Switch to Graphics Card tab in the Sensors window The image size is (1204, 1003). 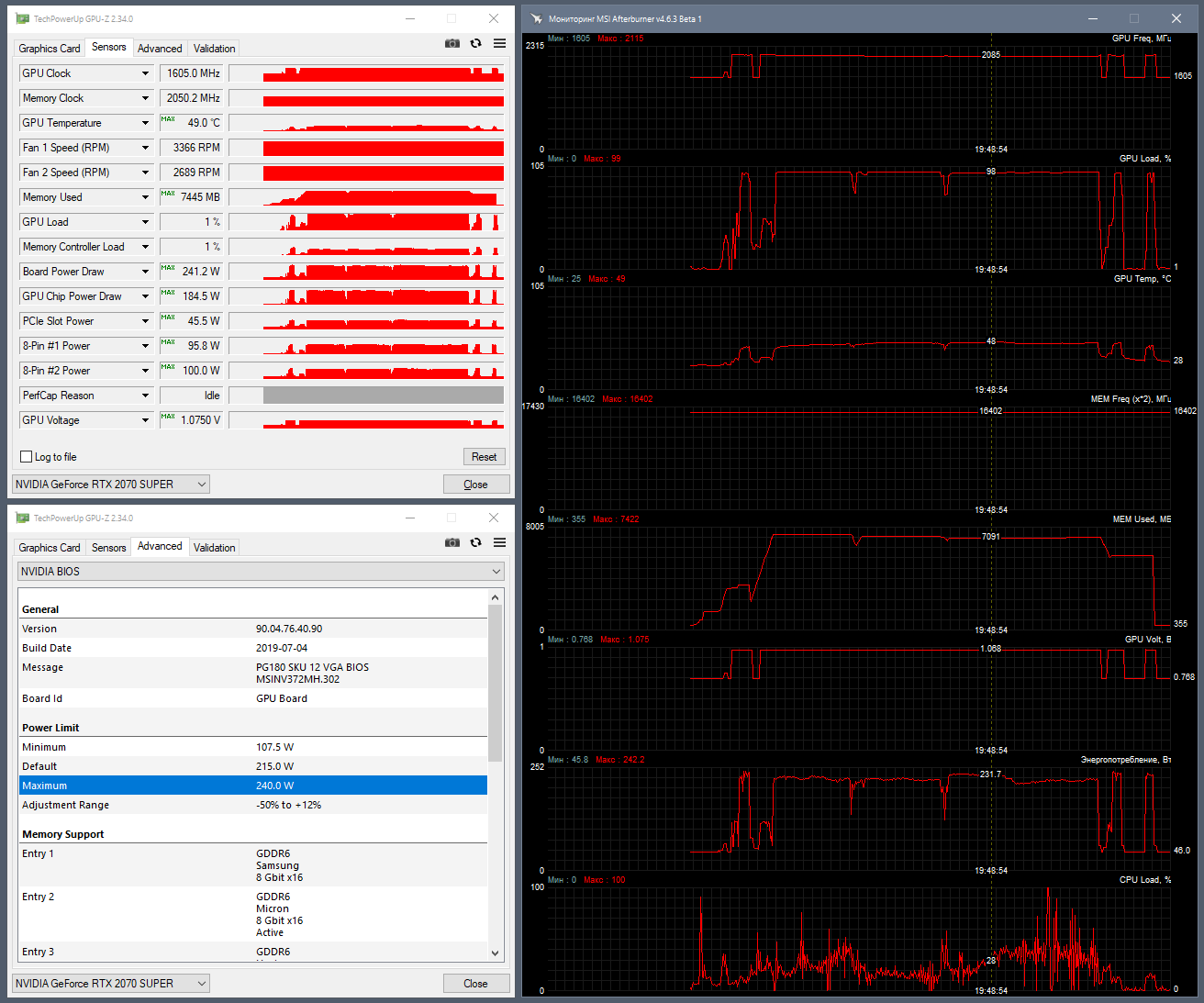(50, 49)
